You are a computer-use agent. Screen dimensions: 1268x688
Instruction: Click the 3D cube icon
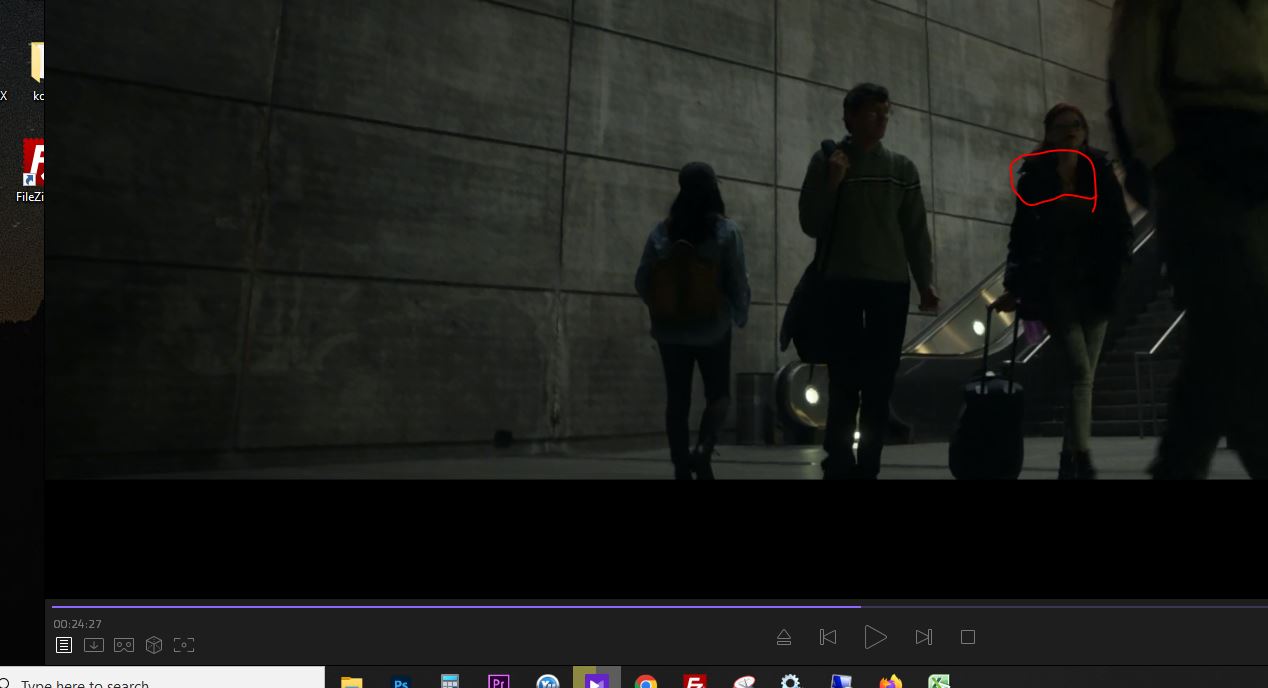coord(154,645)
